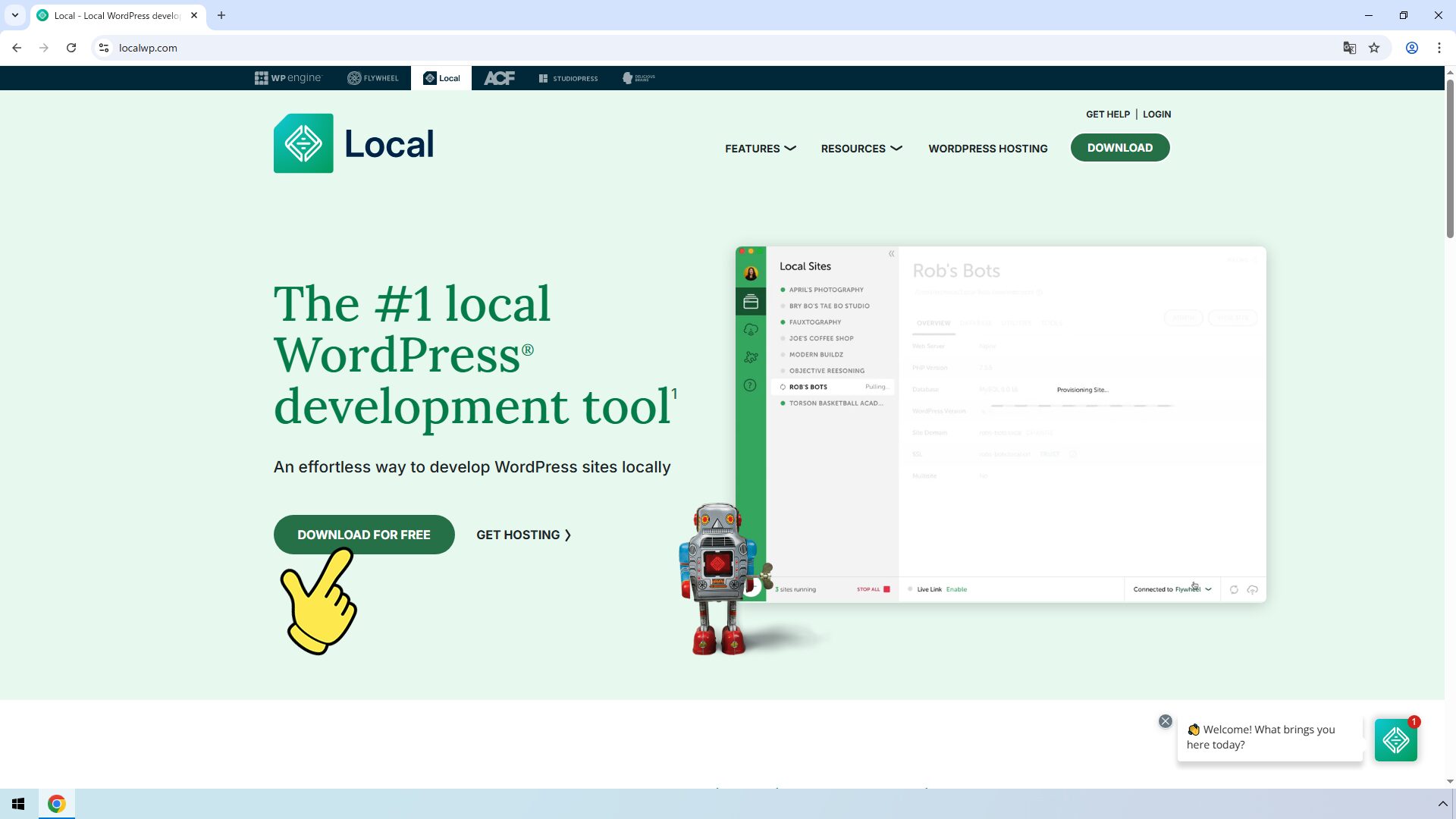Show hidden system tray icons
This screenshot has width=1456, height=819.
click(1442, 804)
